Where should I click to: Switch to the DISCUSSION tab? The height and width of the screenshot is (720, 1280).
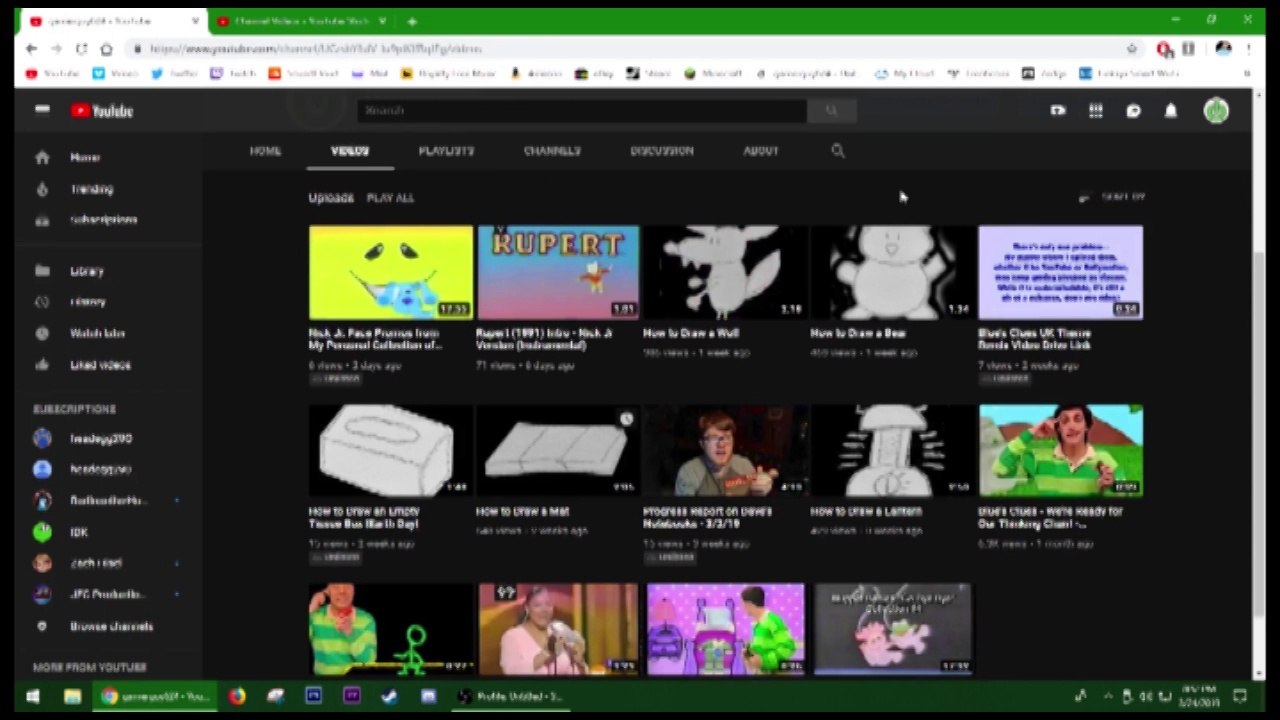[x=662, y=151]
